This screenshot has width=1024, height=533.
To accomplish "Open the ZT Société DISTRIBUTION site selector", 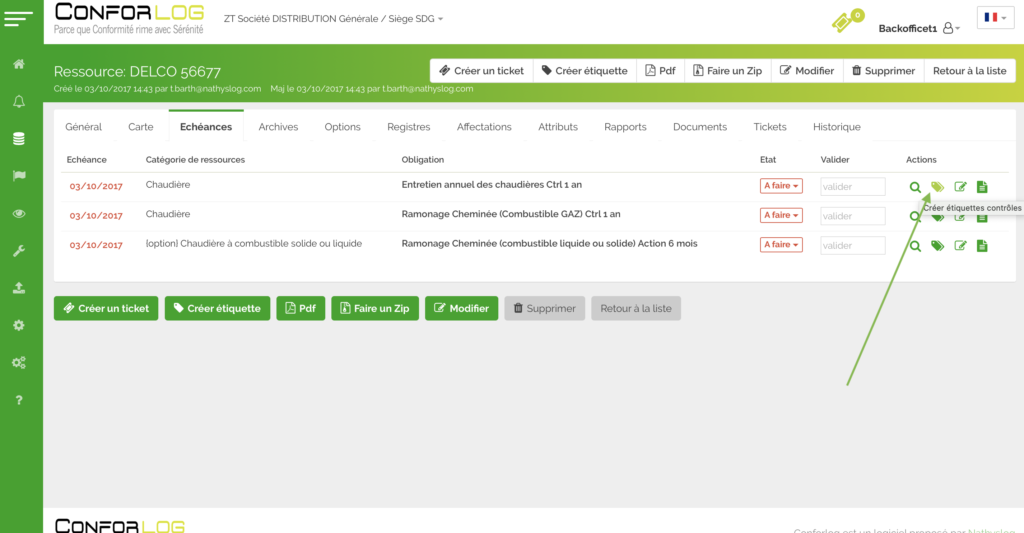I will 333,19.
